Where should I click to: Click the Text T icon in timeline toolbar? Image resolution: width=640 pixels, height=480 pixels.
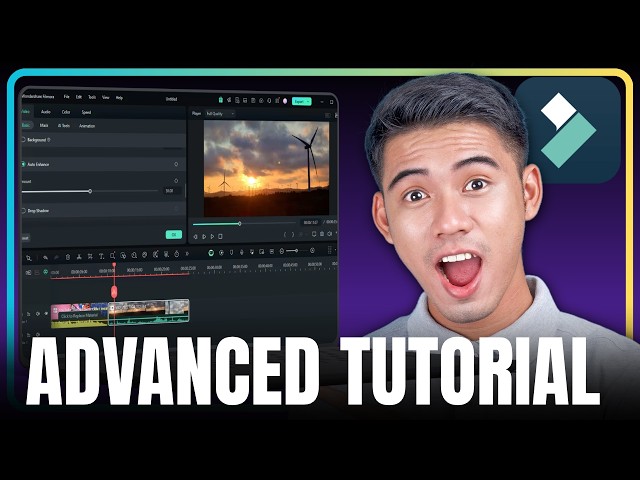click(x=101, y=256)
